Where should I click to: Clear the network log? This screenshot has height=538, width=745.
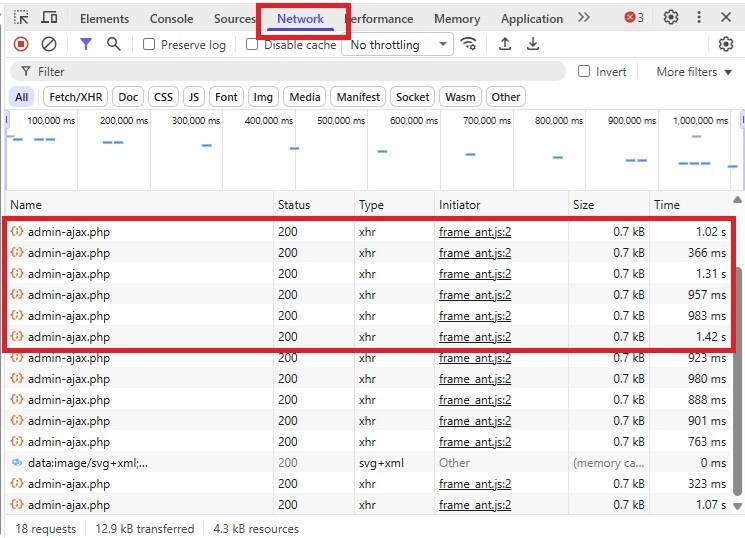(49, 44)
